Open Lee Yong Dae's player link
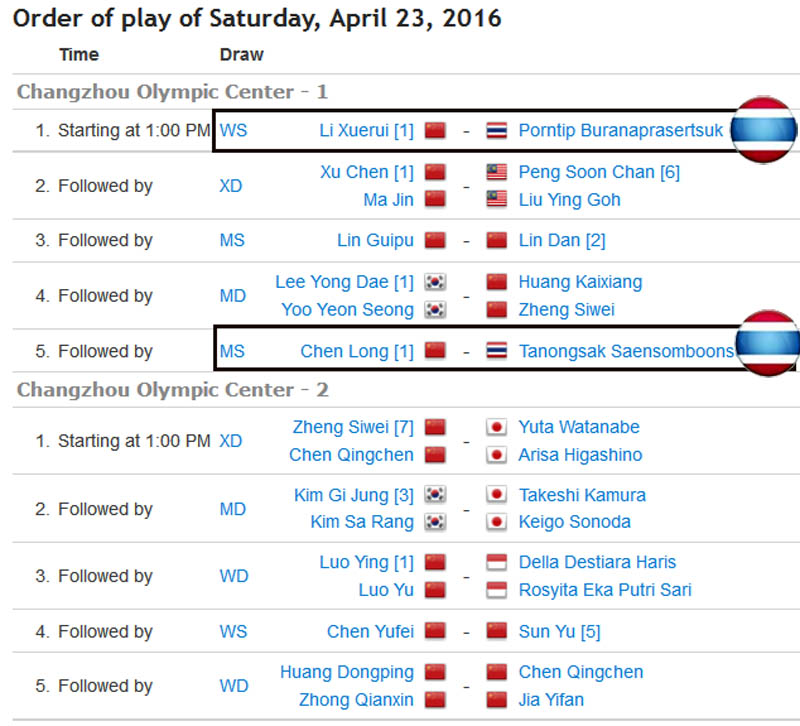 pos(344,282)
